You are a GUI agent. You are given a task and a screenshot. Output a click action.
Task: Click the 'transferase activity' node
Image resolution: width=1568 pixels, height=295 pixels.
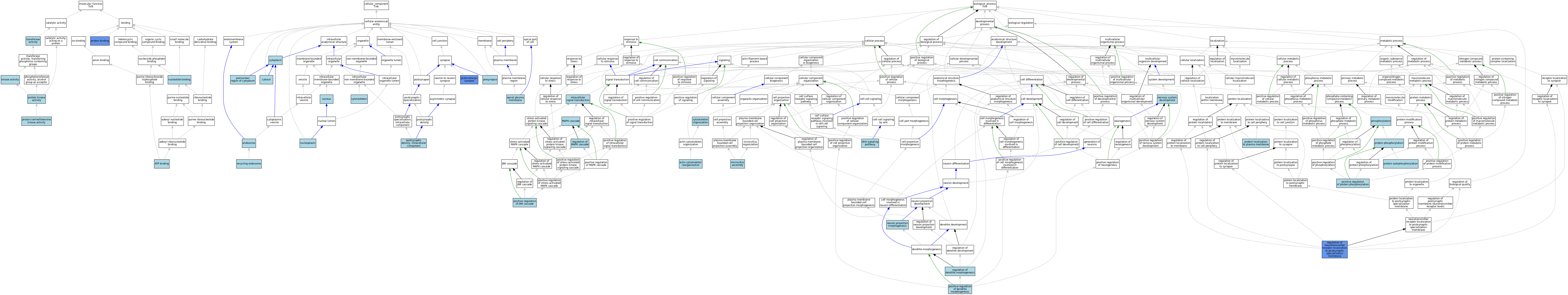33,41
